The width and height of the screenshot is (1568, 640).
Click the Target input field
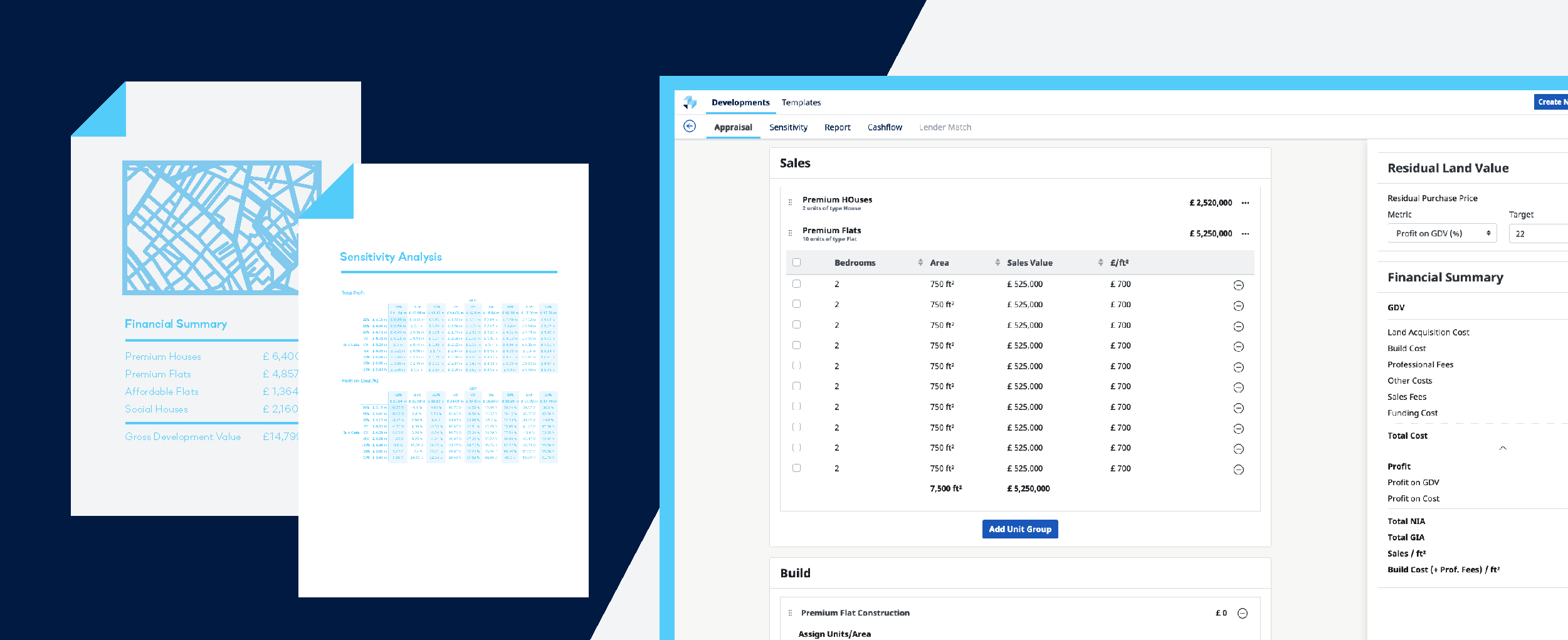click(x=1539, y=234)
